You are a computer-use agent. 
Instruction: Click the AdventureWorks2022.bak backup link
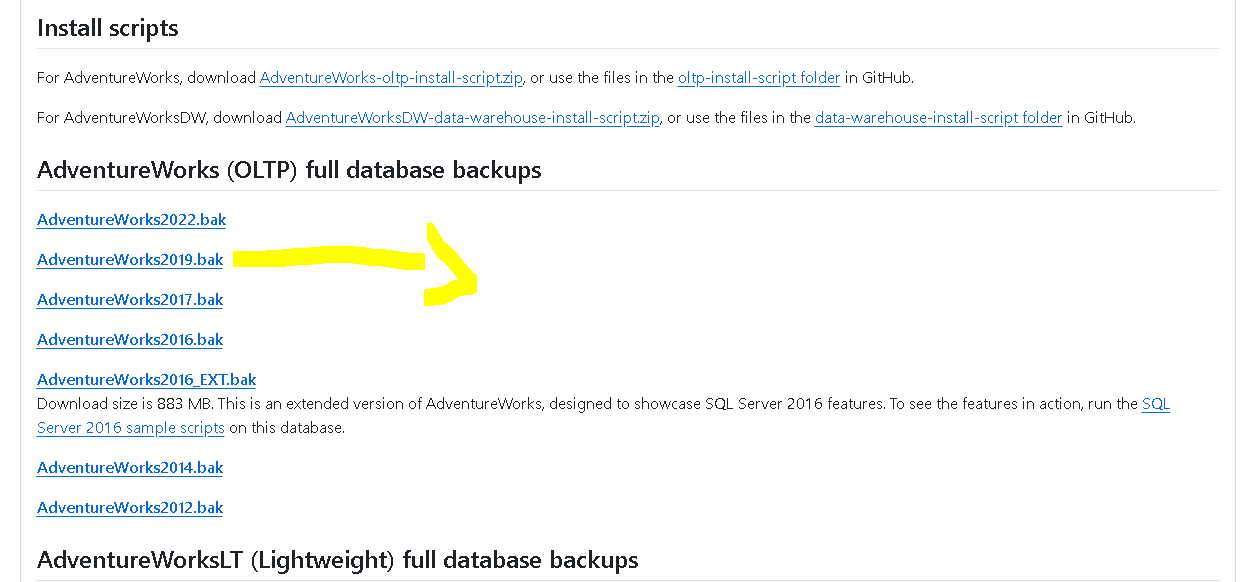pyautogui.click(x=131, y=219)
